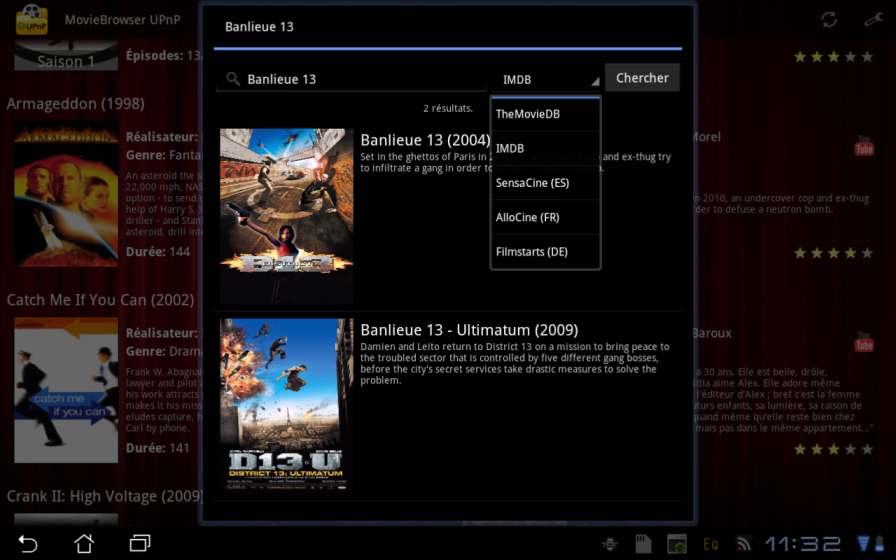Tap the Ultimatum plot description text
Viewport: 896px width, 560px height.
pos(515,363)
